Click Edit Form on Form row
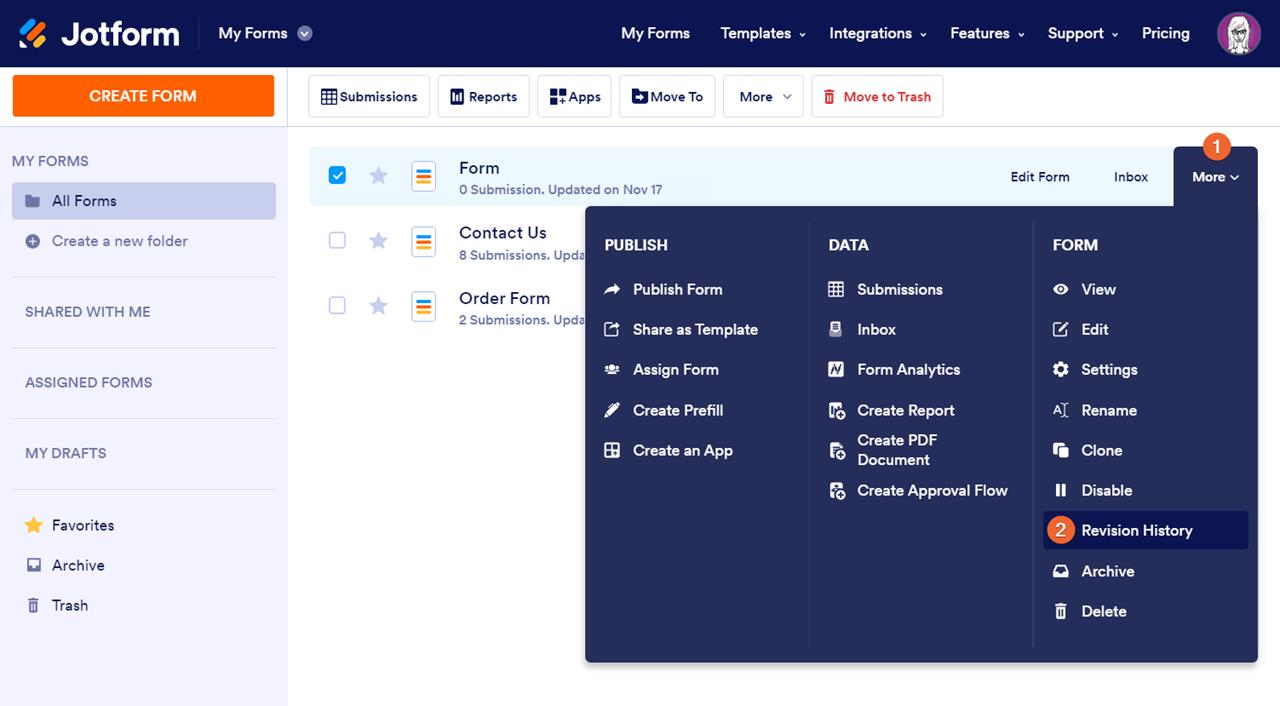 (1040, 177)
